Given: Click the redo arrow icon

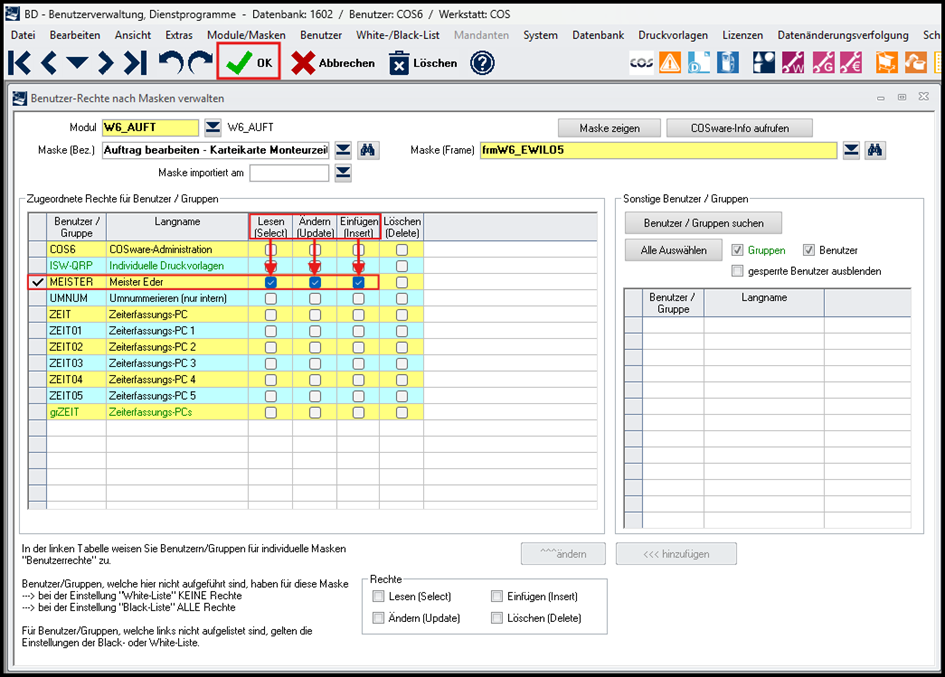Looking at the screenshot, I should 200,63.
